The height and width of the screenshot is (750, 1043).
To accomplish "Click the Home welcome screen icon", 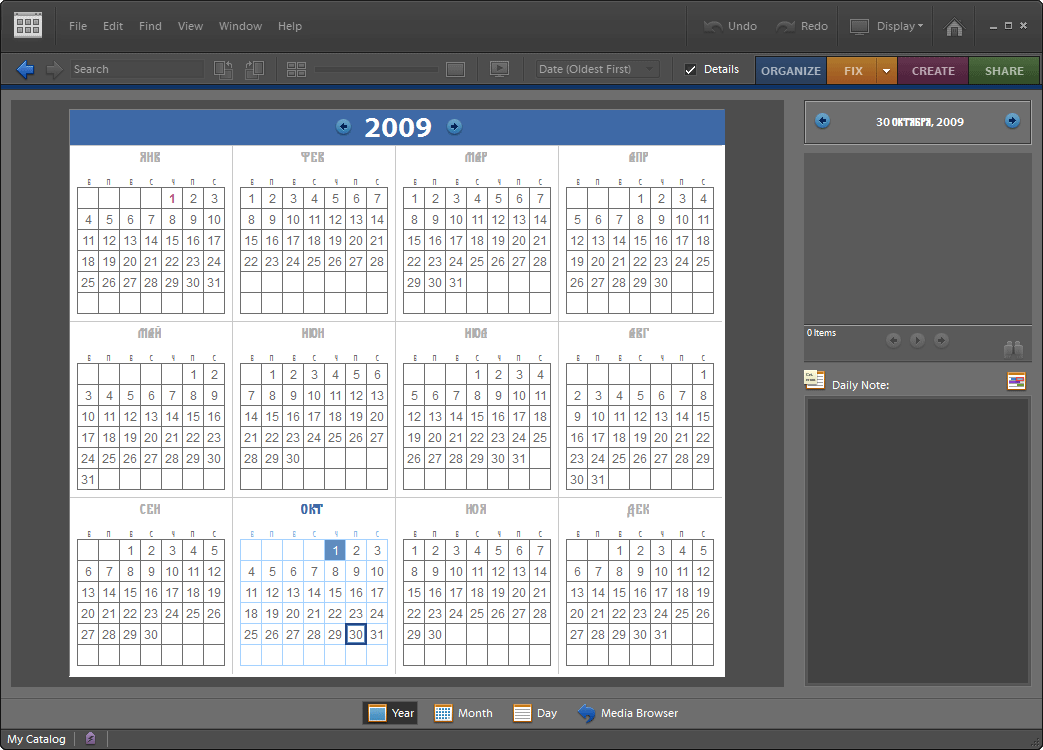I will pos(954,27).
